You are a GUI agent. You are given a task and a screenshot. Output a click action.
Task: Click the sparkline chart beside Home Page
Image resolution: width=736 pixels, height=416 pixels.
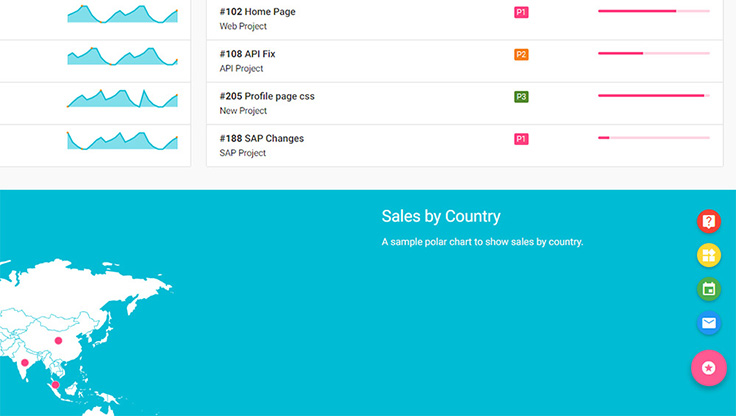(122, 15)
